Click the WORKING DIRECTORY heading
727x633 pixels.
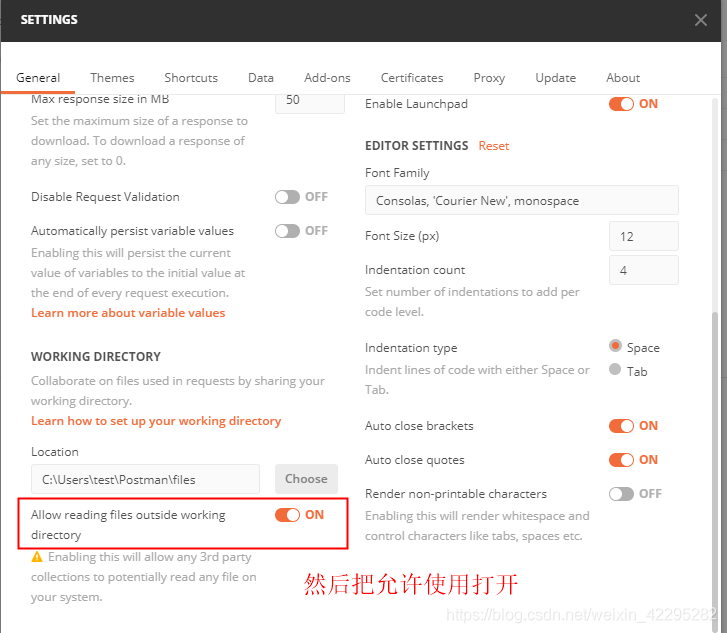coord(96,357)
